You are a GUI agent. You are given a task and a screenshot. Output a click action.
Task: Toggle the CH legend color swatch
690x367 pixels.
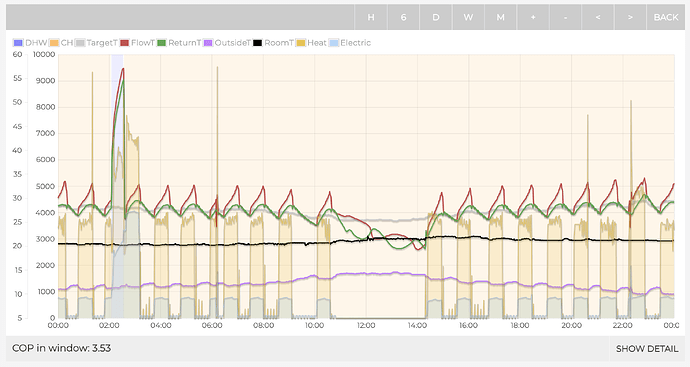54,43
